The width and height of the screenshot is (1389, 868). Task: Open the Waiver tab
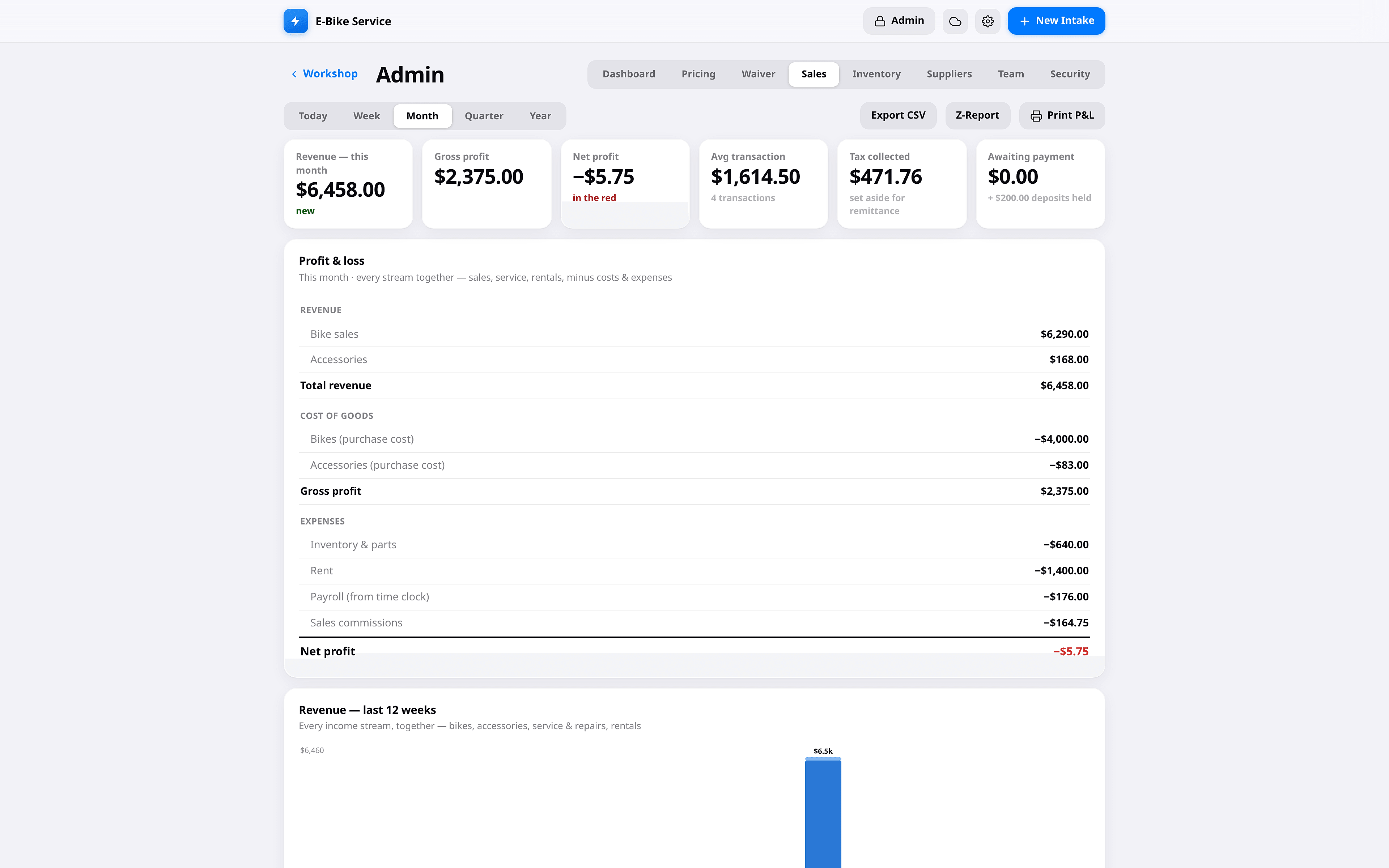(x=758, y=74)
